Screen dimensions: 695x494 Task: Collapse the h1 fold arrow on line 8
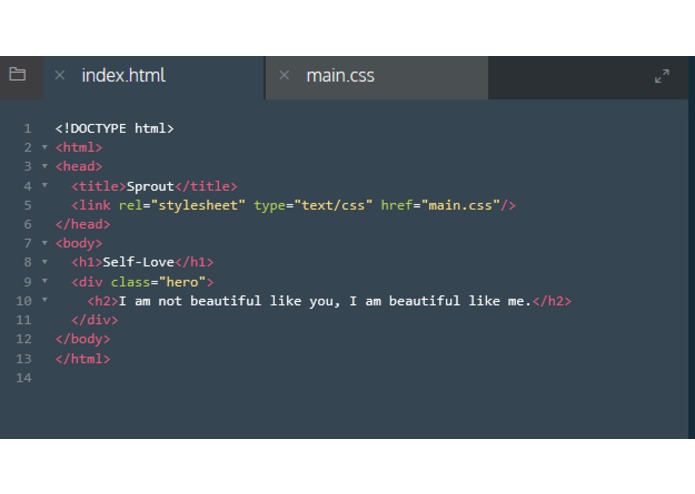[45, 262]
